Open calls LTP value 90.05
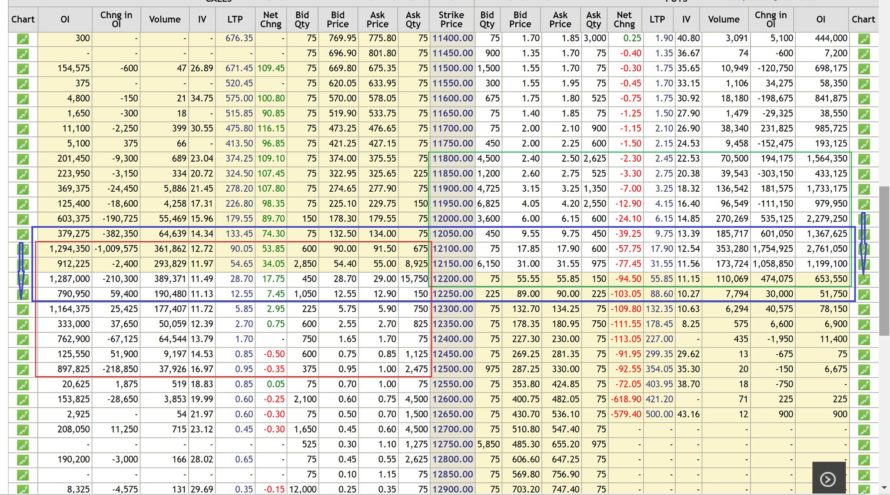This screenshot has height=495, width=890. coord(242,249)
